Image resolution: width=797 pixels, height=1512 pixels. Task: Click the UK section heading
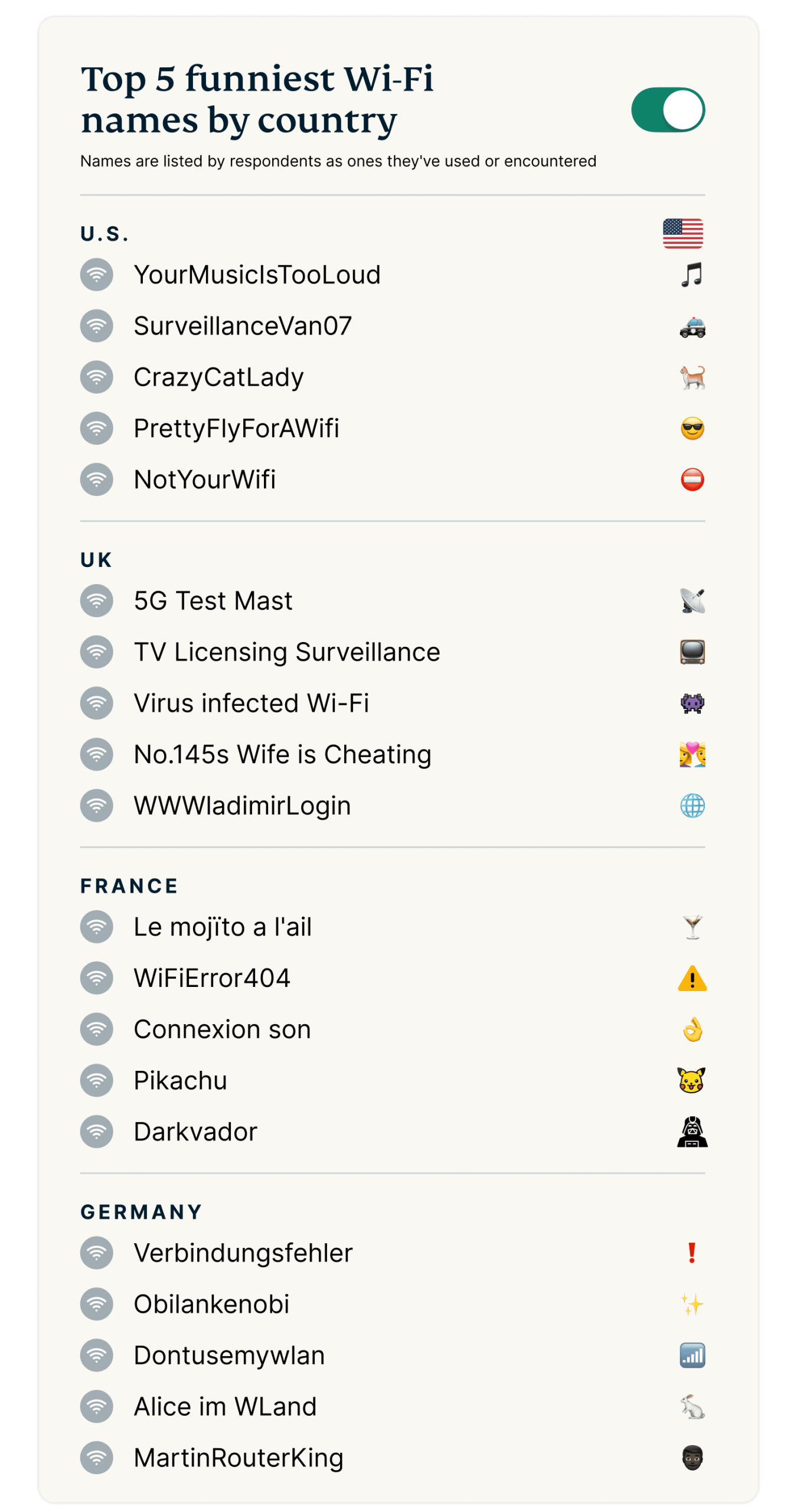[x=96, y=560]
